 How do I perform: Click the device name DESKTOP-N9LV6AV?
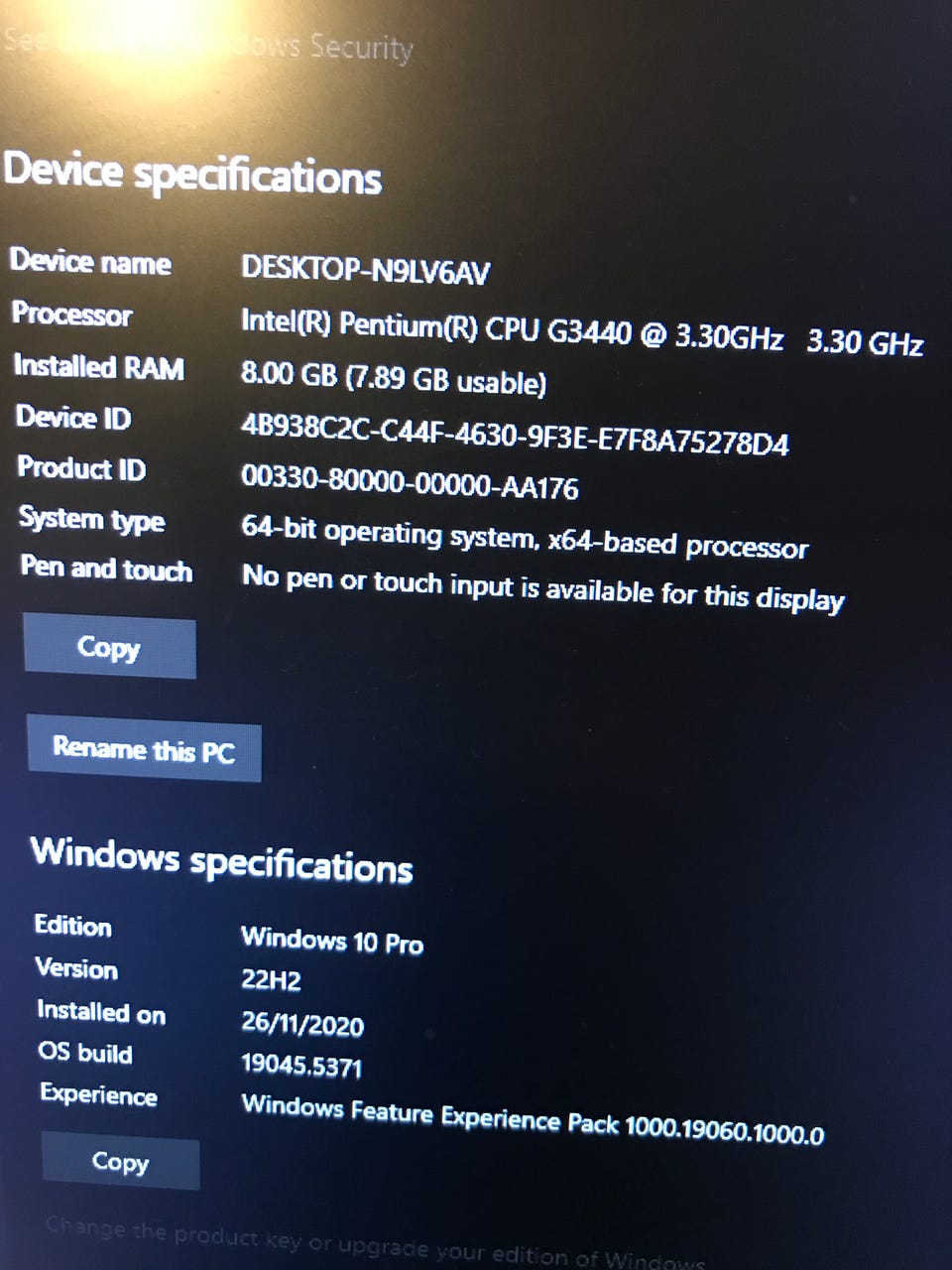(366, 270)
